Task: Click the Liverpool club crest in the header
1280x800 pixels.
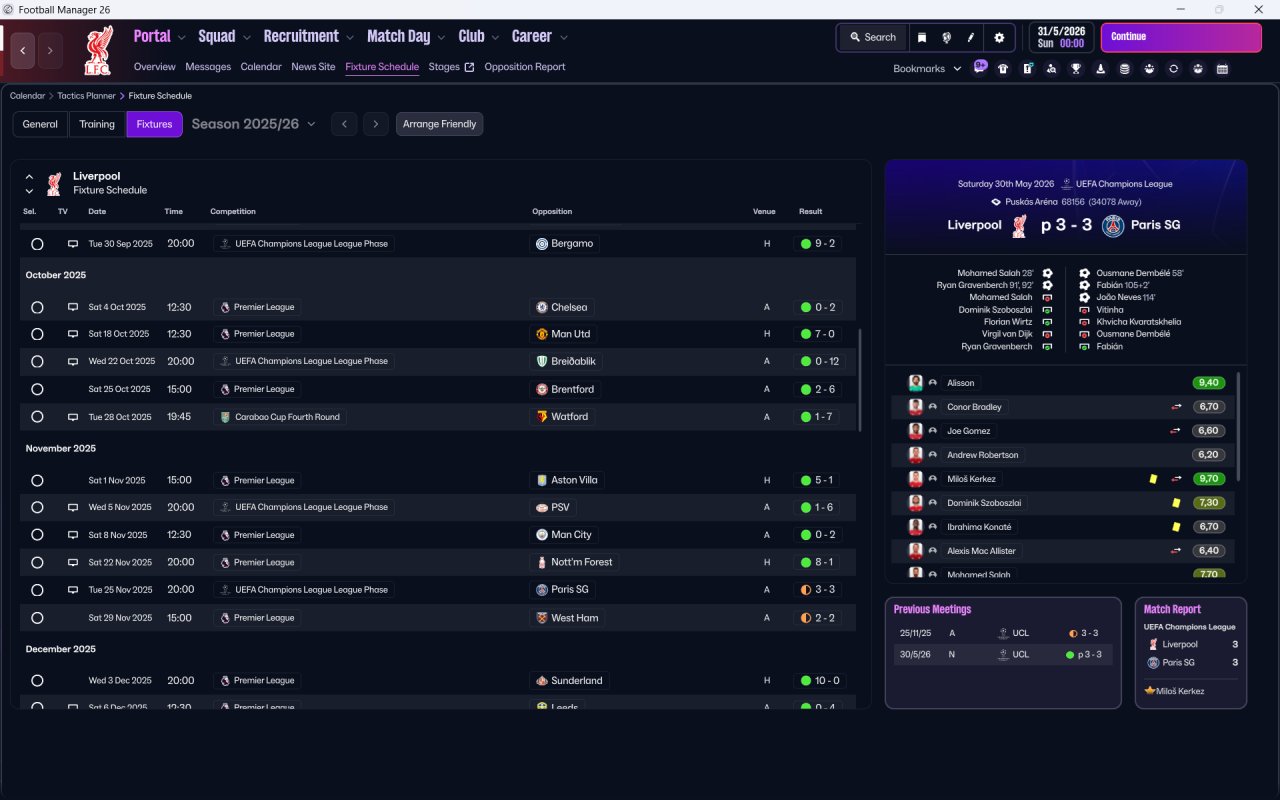Action: point(98,52)
